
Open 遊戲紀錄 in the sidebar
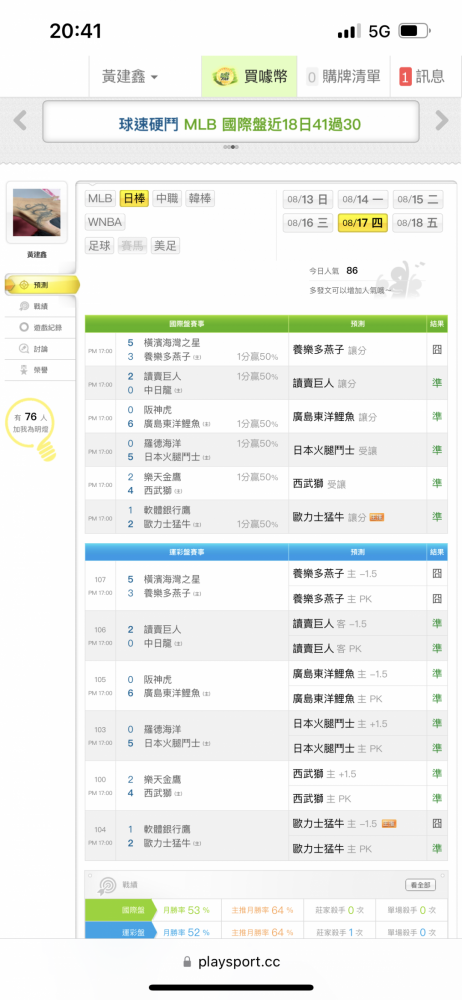pyautogui.click(x=40, y=327)
